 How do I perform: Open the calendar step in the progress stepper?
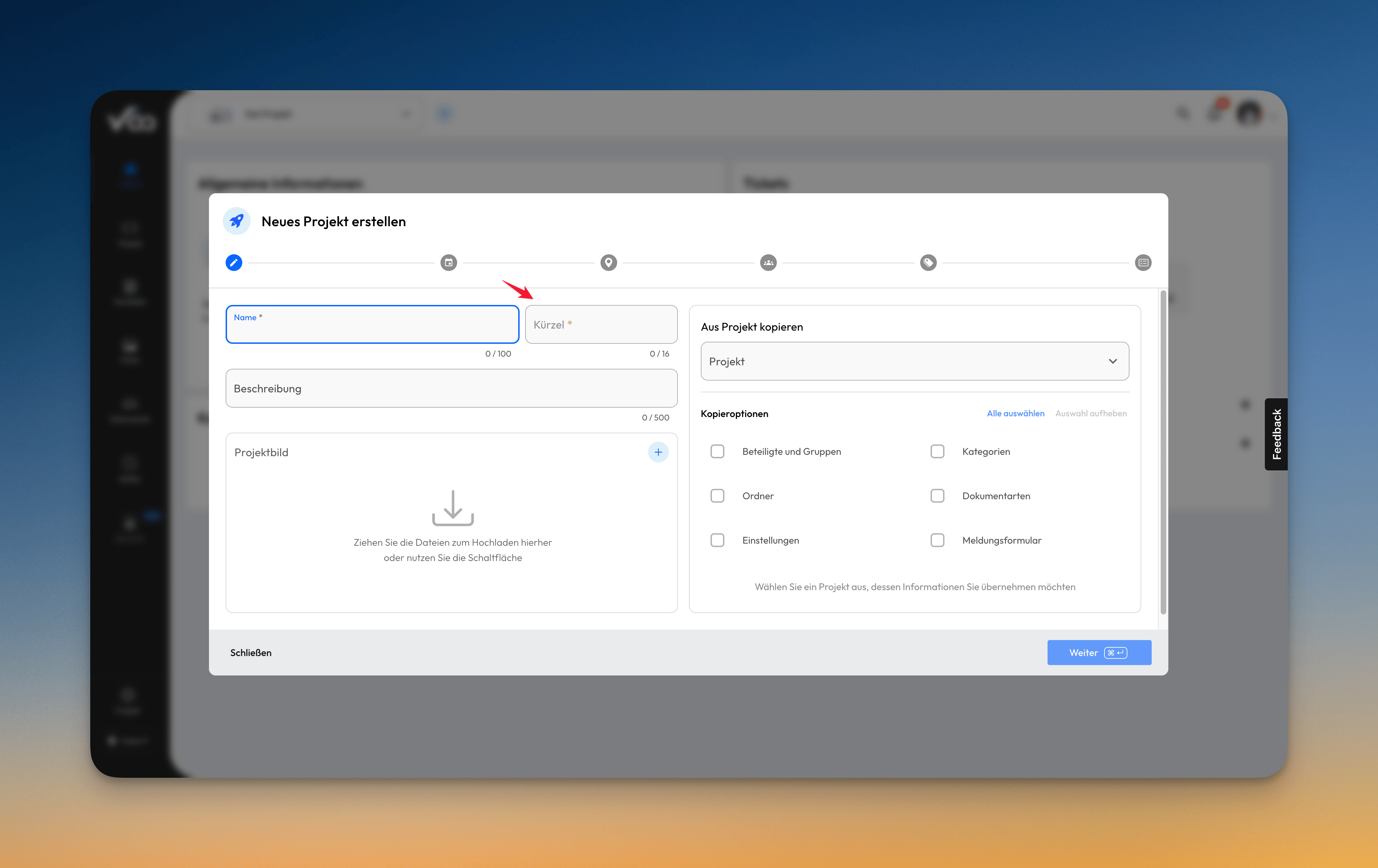coord(449,263)
